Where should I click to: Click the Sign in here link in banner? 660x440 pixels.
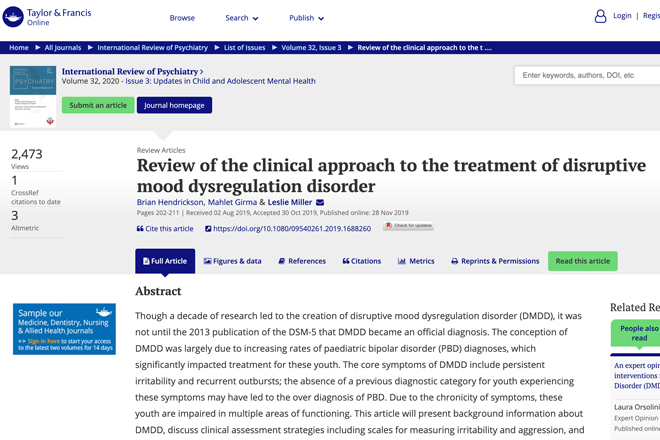[43, 341]
